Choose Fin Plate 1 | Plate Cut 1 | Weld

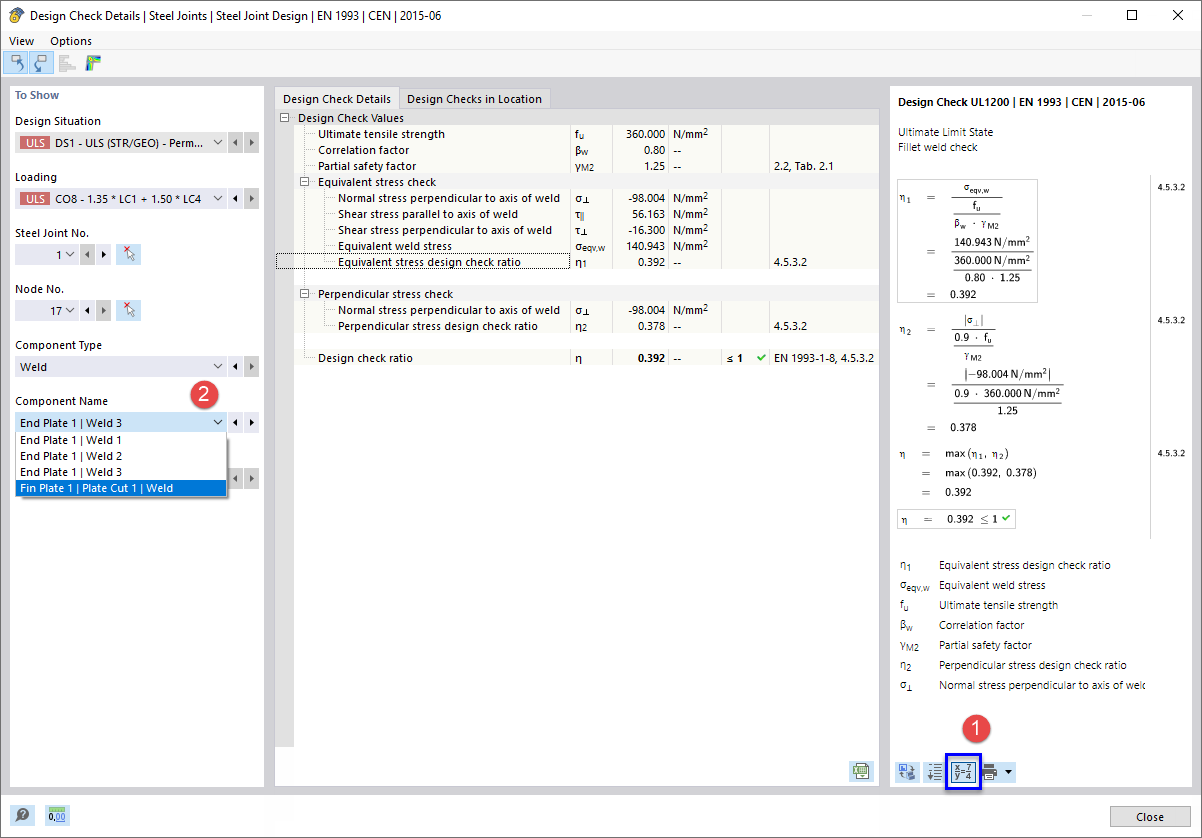pyautogui.click(x=121, y=488)
